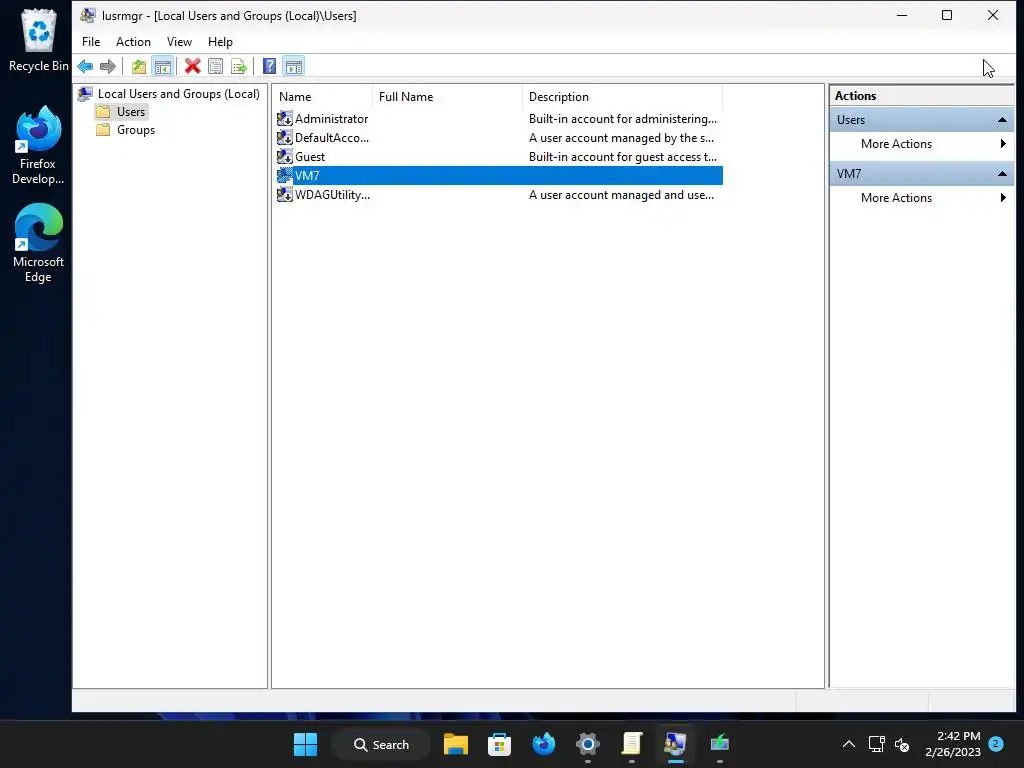Click the Back arrow toolbar icon
This screenshot has height=768, width=1024.
click(85, 66)
